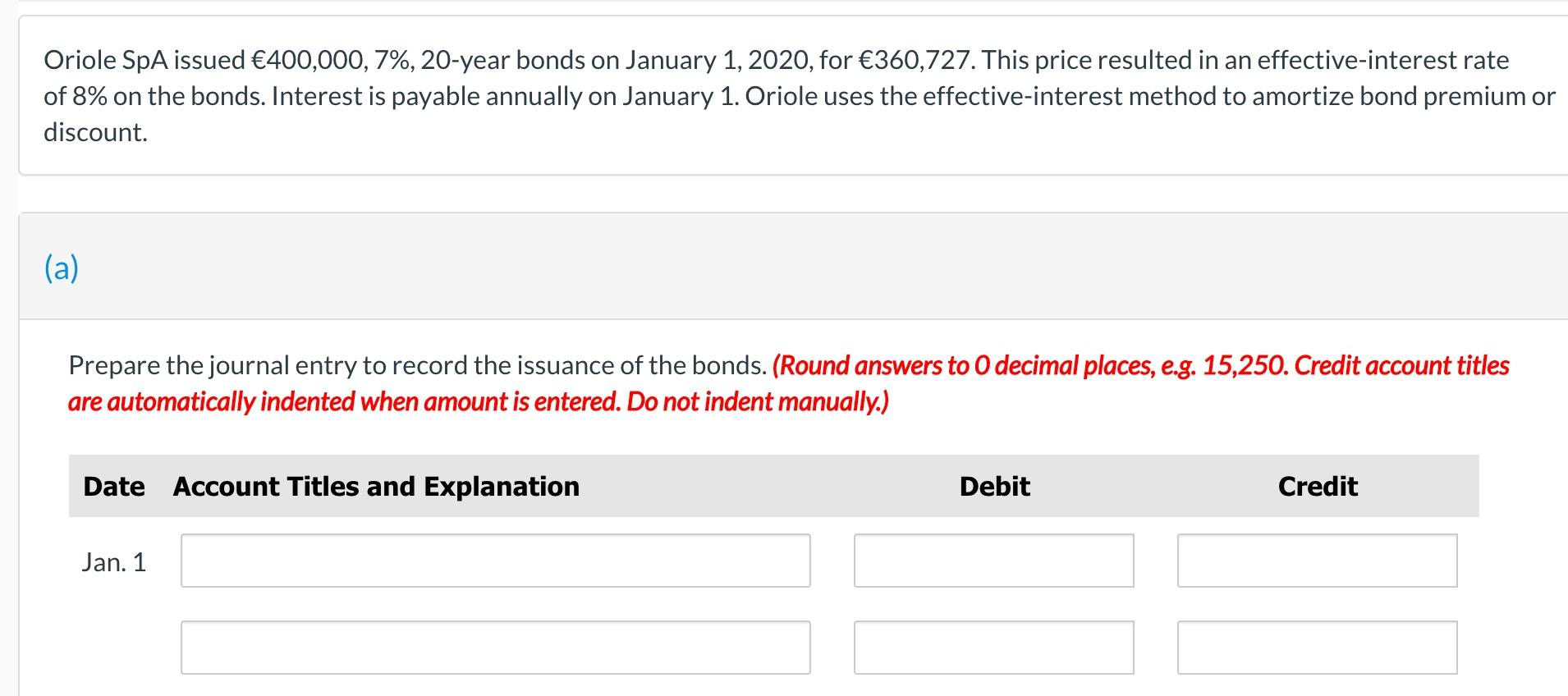Click the 'Prepare the journal entry' instruction text
This screenshot has width=1568, height=696.
(x=417, y=365)
